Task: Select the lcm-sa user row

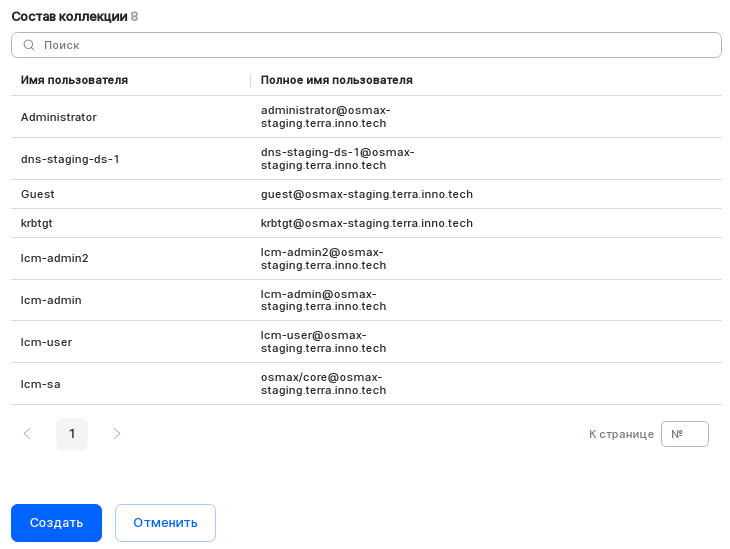Action: 41,384
